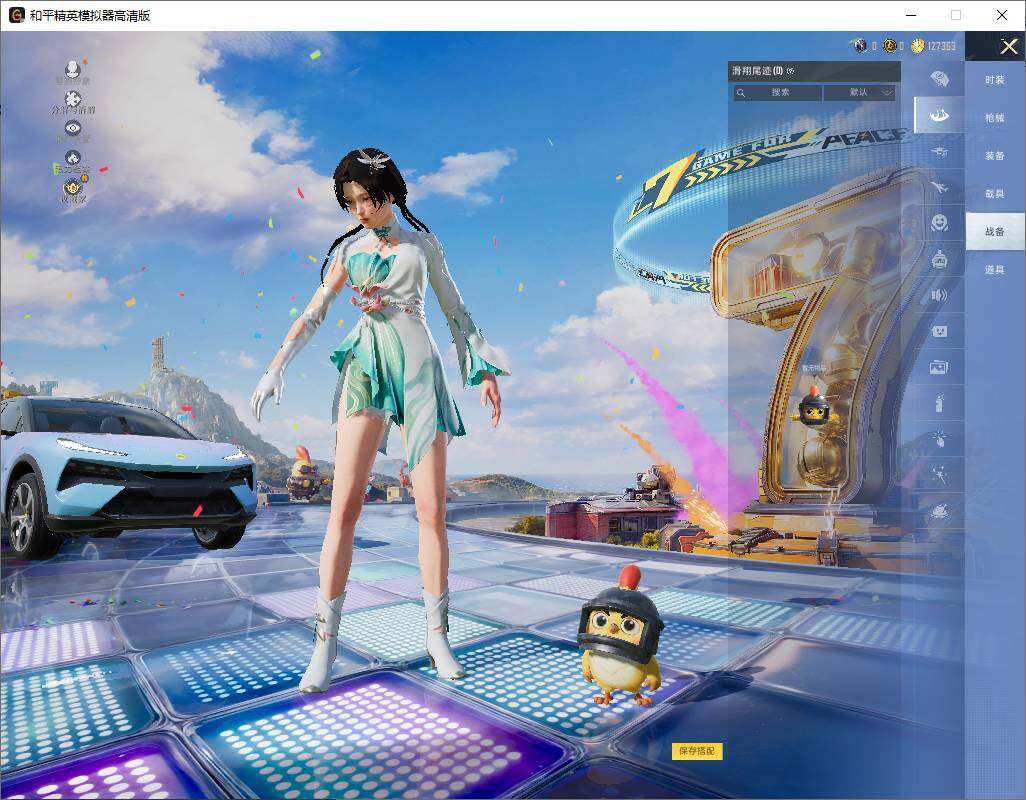Open the tap sparkle effect icon

coord(939,438)
